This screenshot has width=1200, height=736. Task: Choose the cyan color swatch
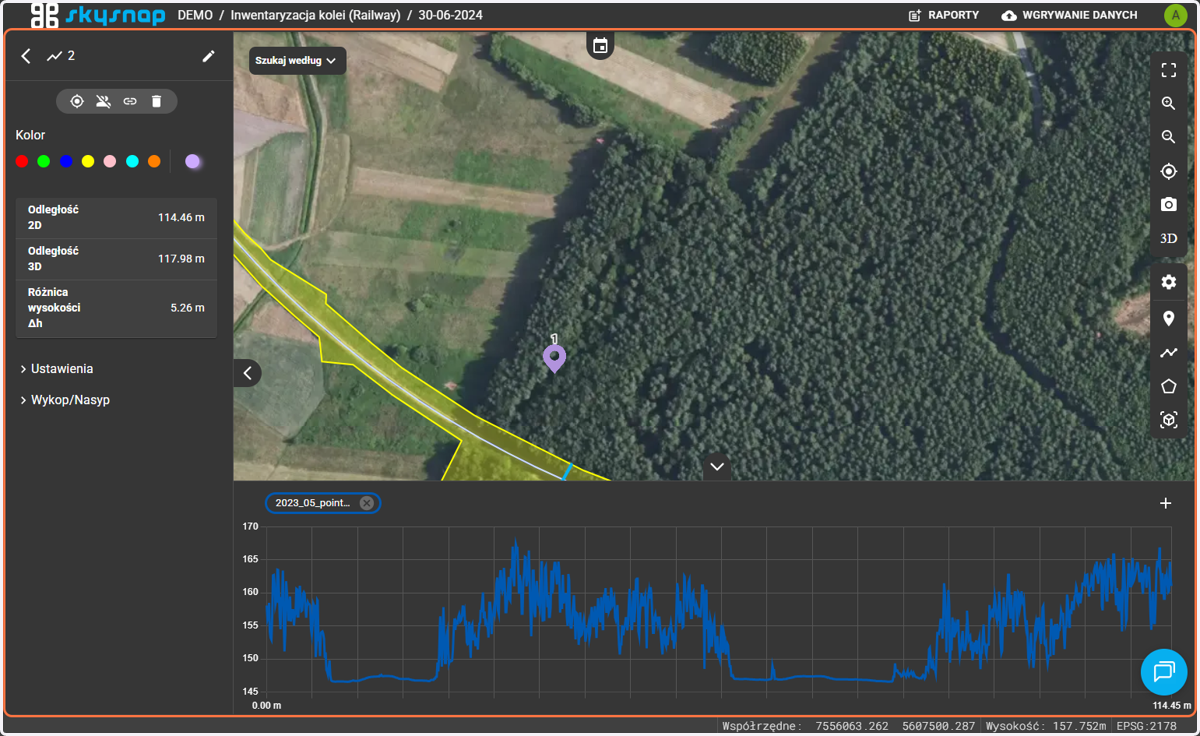pyautogui.click(x=132, y=161)
